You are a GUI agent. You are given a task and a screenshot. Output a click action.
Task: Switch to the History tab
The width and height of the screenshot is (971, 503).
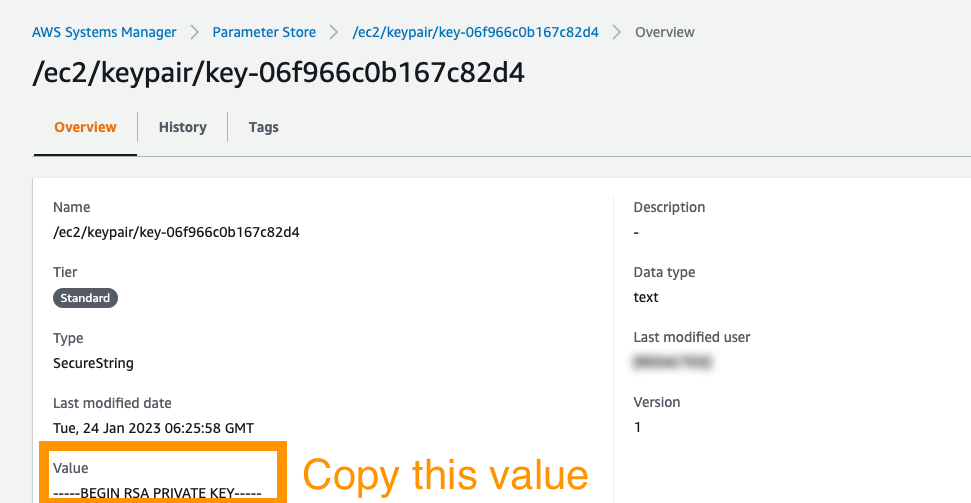point(183,127)
